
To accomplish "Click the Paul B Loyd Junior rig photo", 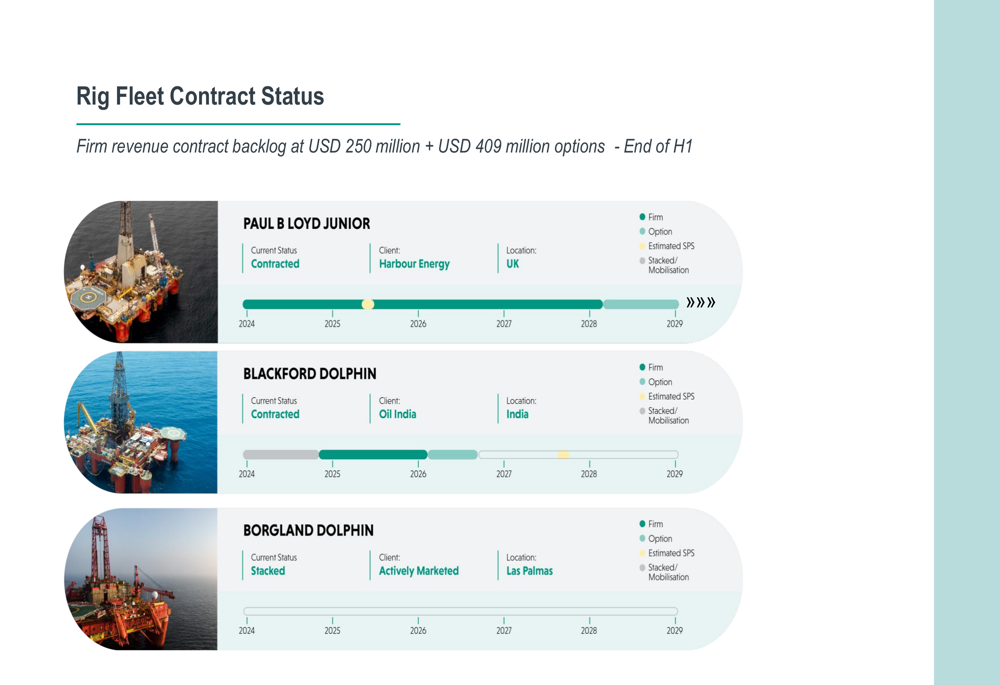I will (x=141, y=272).
